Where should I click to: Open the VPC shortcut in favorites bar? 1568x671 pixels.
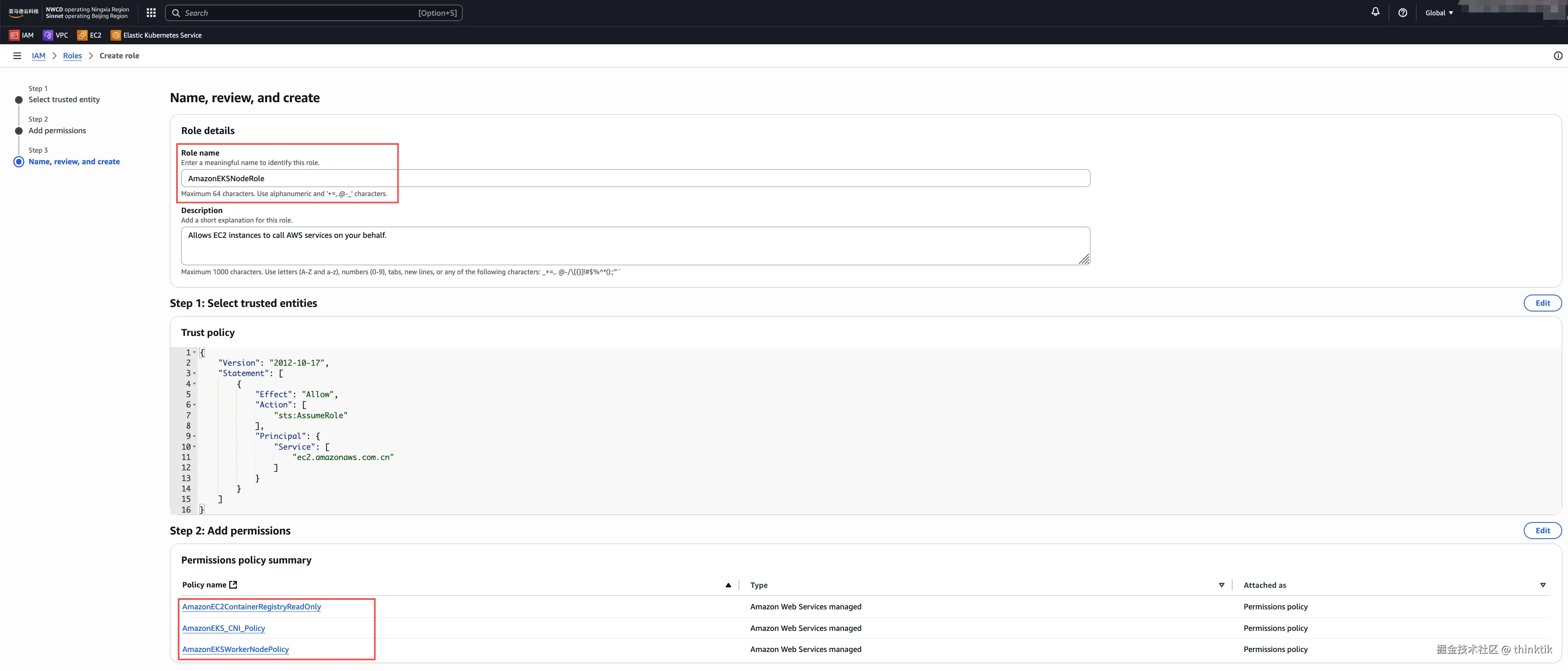point(55,35)
